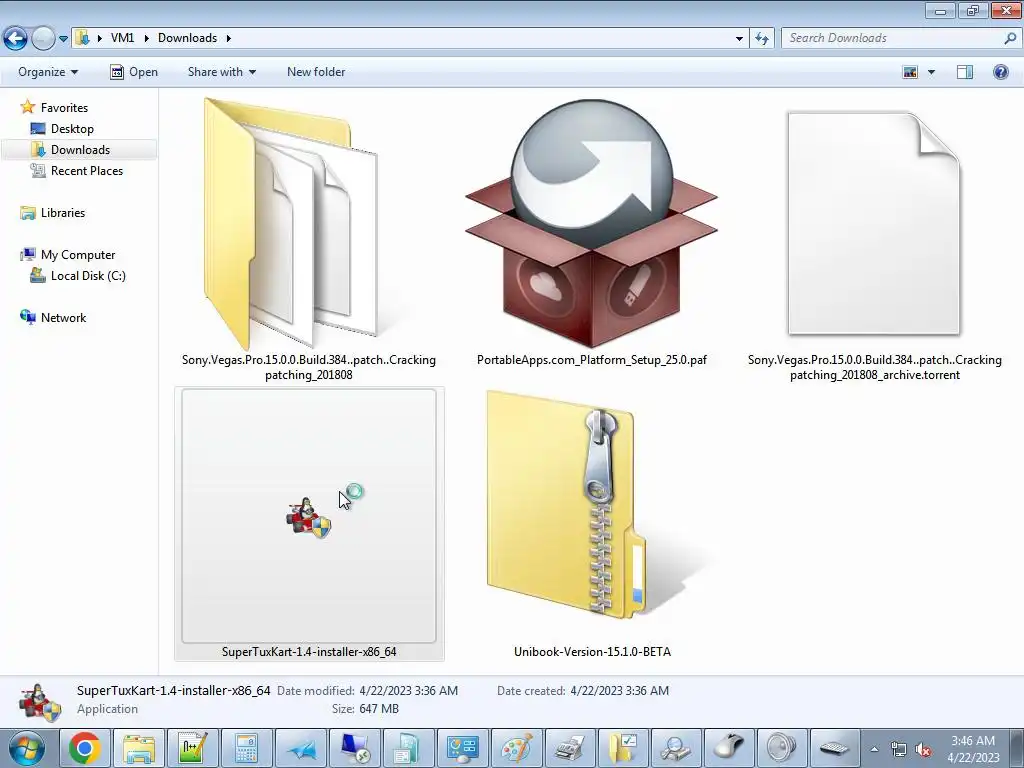Click the Date modified value in details pane
Viewport: 1024px width, 768px height.
[408, 690]
